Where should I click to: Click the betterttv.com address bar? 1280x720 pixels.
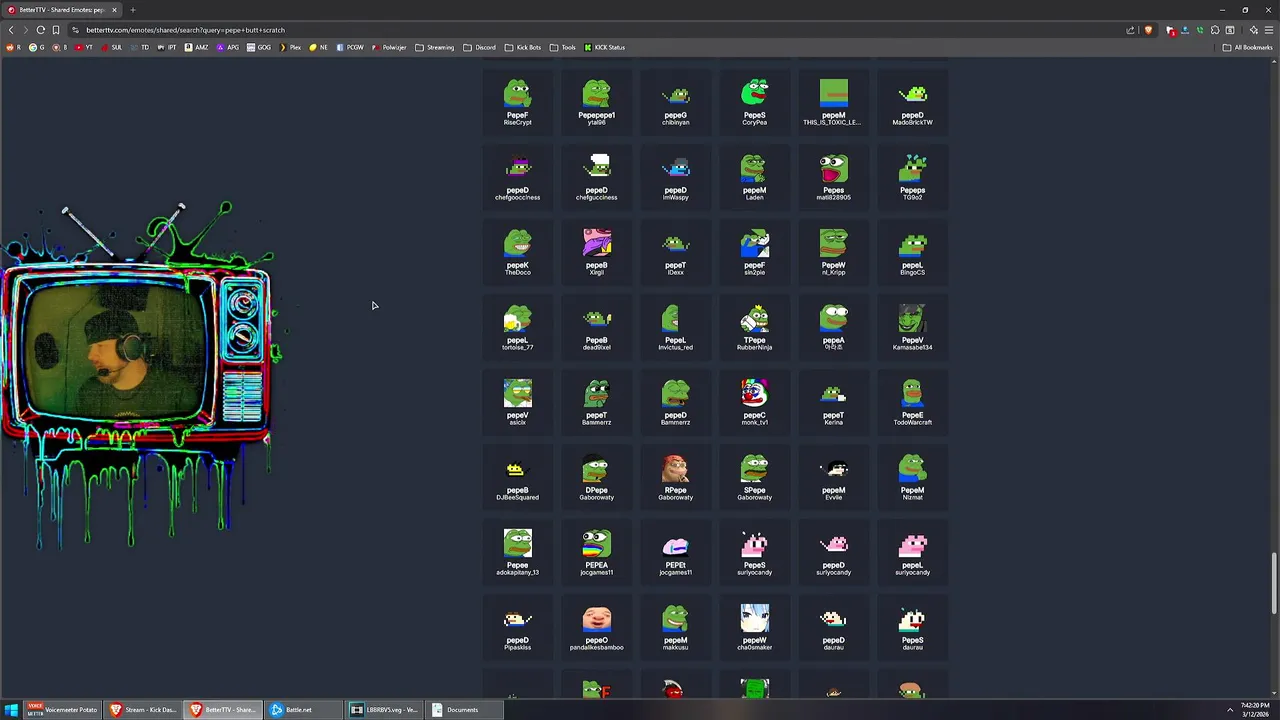pyautogui.click(x=600, y=30)
